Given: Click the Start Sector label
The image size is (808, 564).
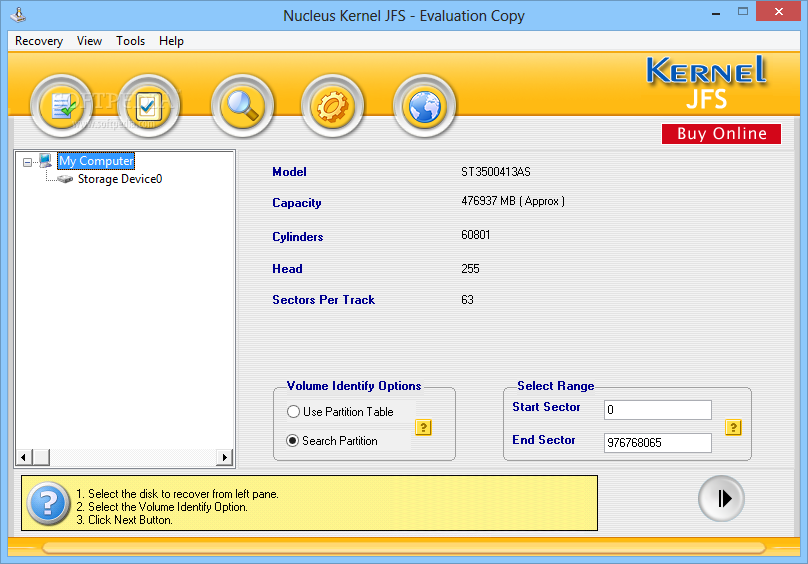Looking at the screenshot, I should (546, 407).
